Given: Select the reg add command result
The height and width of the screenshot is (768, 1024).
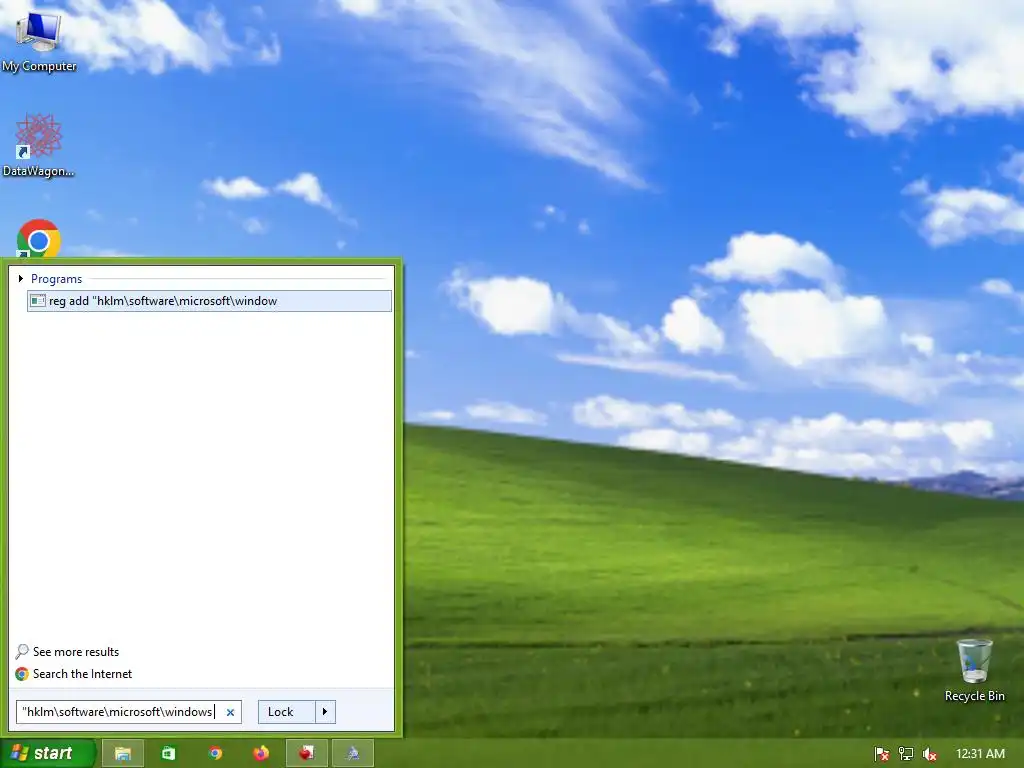Looking at the screenshot, I should pos(209,301).
